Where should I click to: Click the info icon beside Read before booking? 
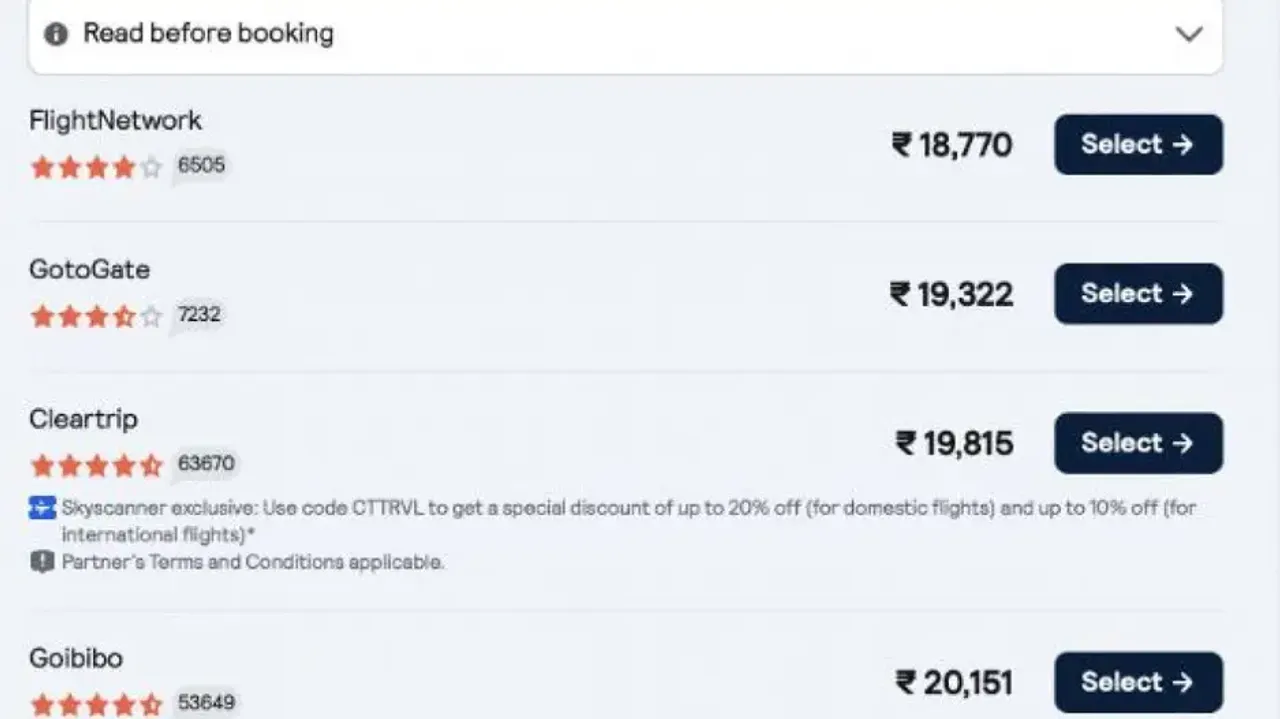click(56, 34)
